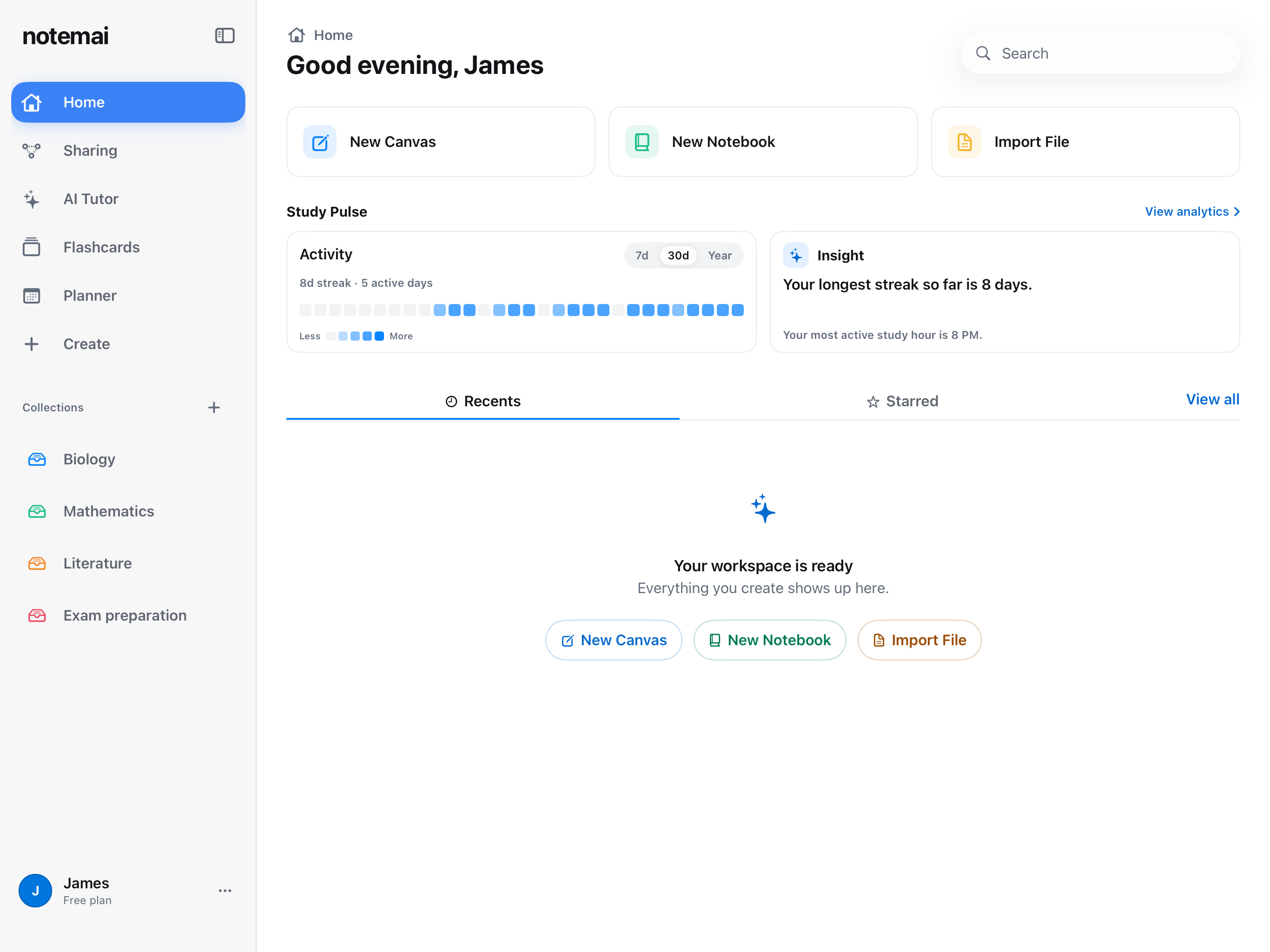Open the Recents tab

(x=483, y=401)
